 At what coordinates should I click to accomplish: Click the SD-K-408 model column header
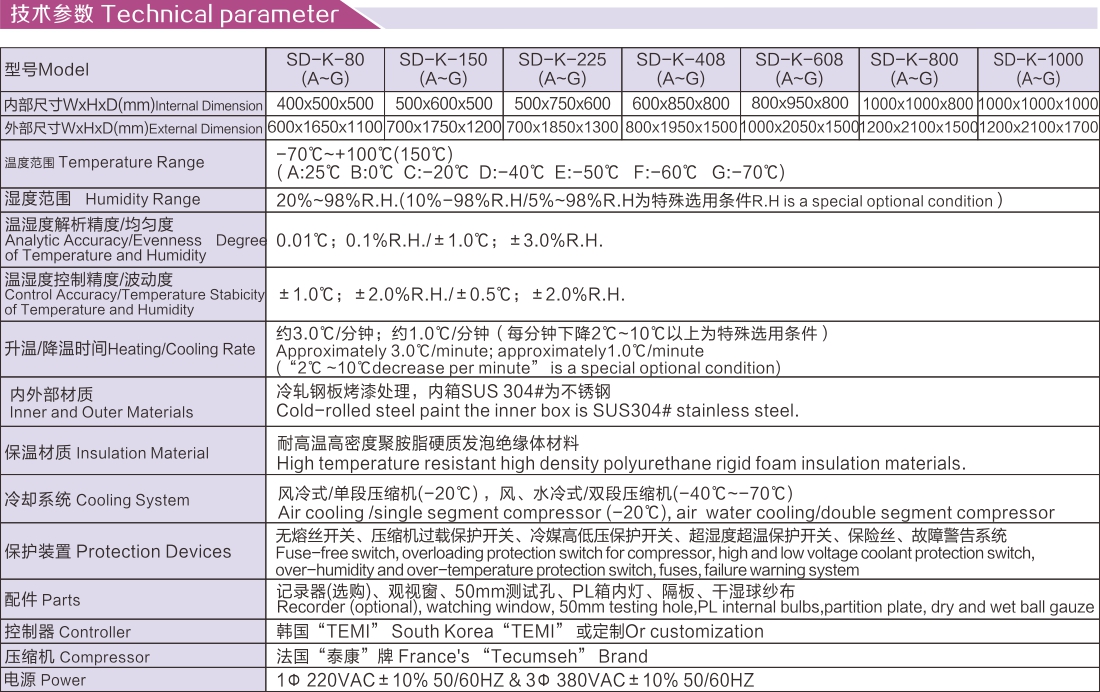[680, 69]
